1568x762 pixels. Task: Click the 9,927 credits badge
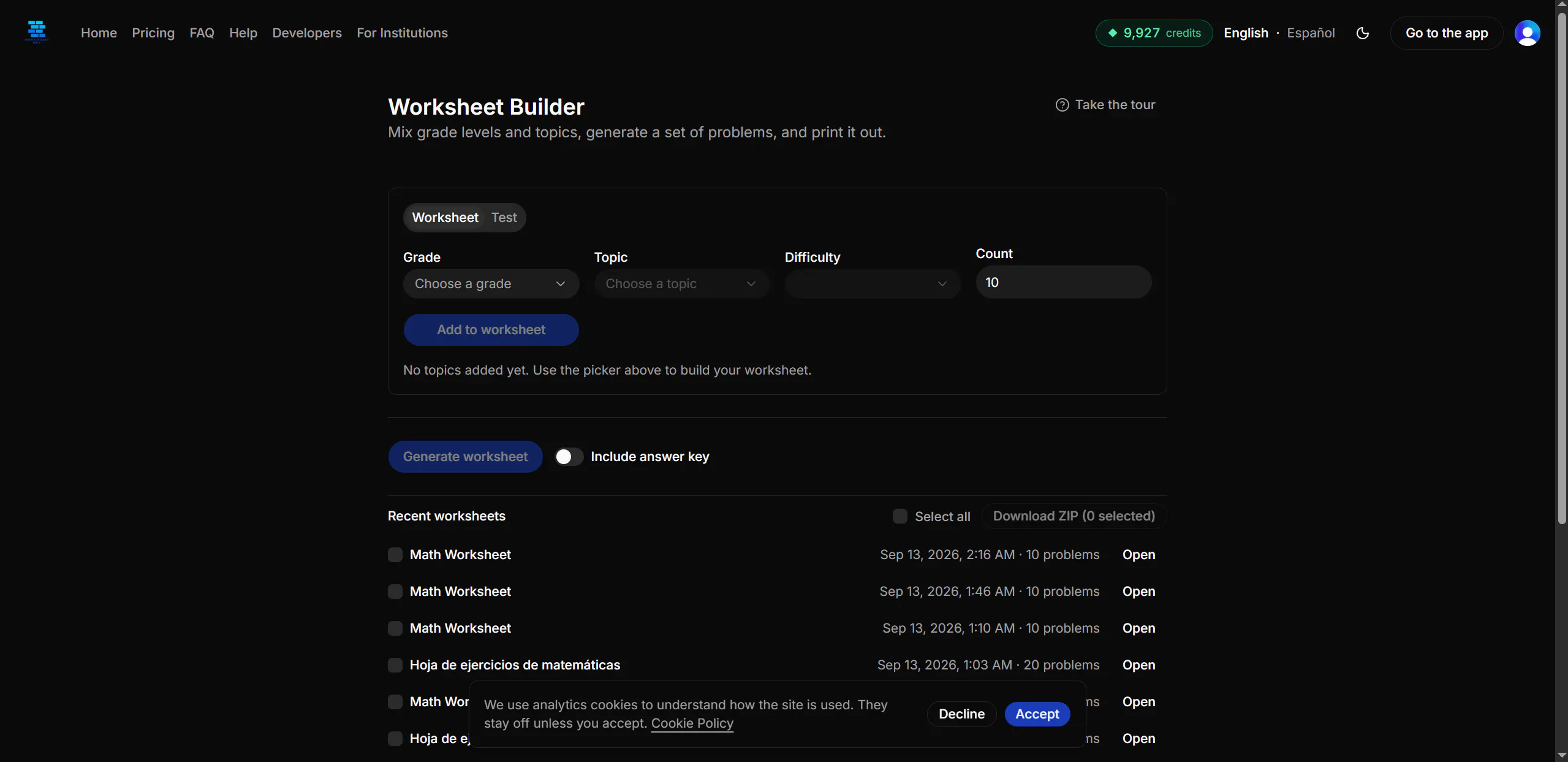1154,33
